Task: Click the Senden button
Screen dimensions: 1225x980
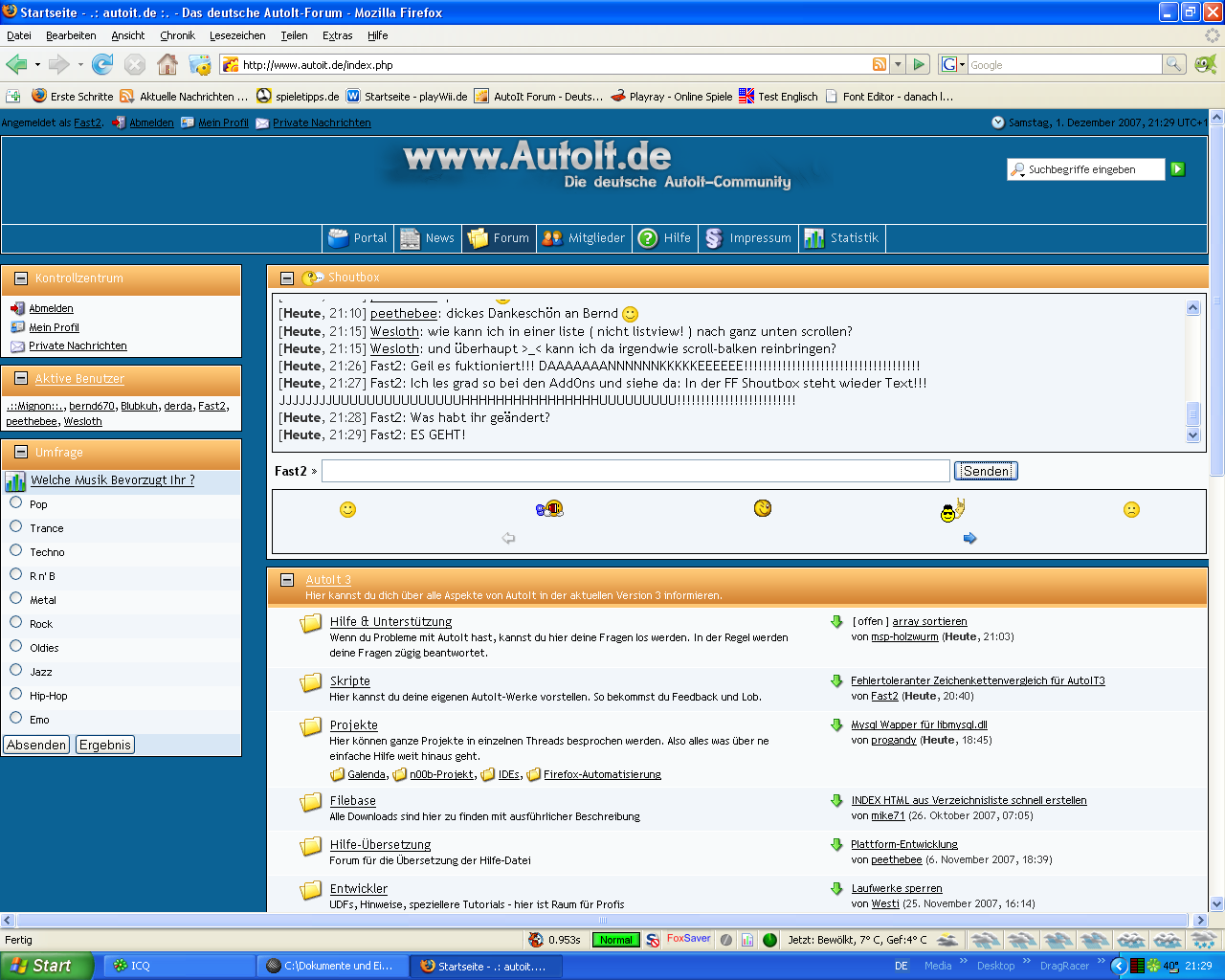Action: pyautogui.click(x=986, y=471)
